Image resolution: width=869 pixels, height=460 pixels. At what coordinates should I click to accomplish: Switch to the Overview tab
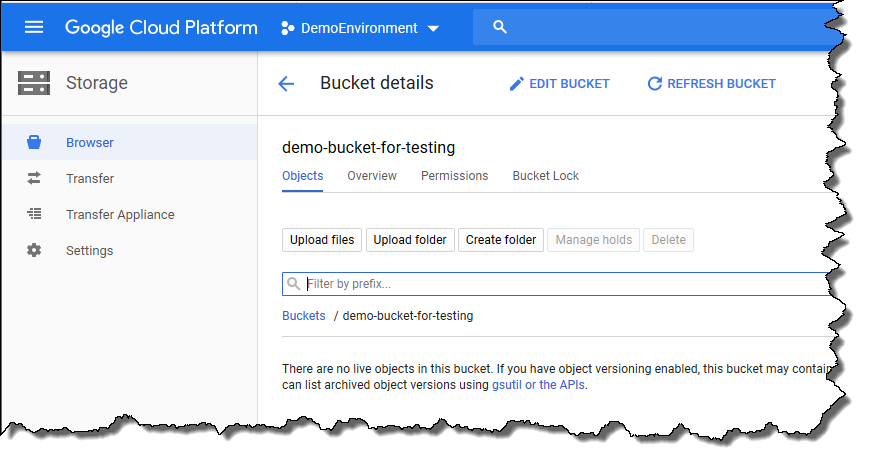click(x=372, y=176)
